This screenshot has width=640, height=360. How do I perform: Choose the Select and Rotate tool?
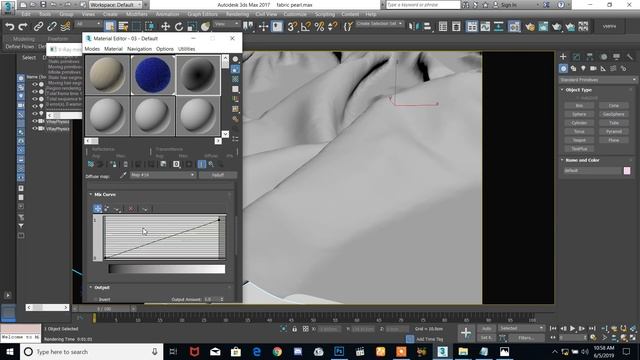(179, 27)
